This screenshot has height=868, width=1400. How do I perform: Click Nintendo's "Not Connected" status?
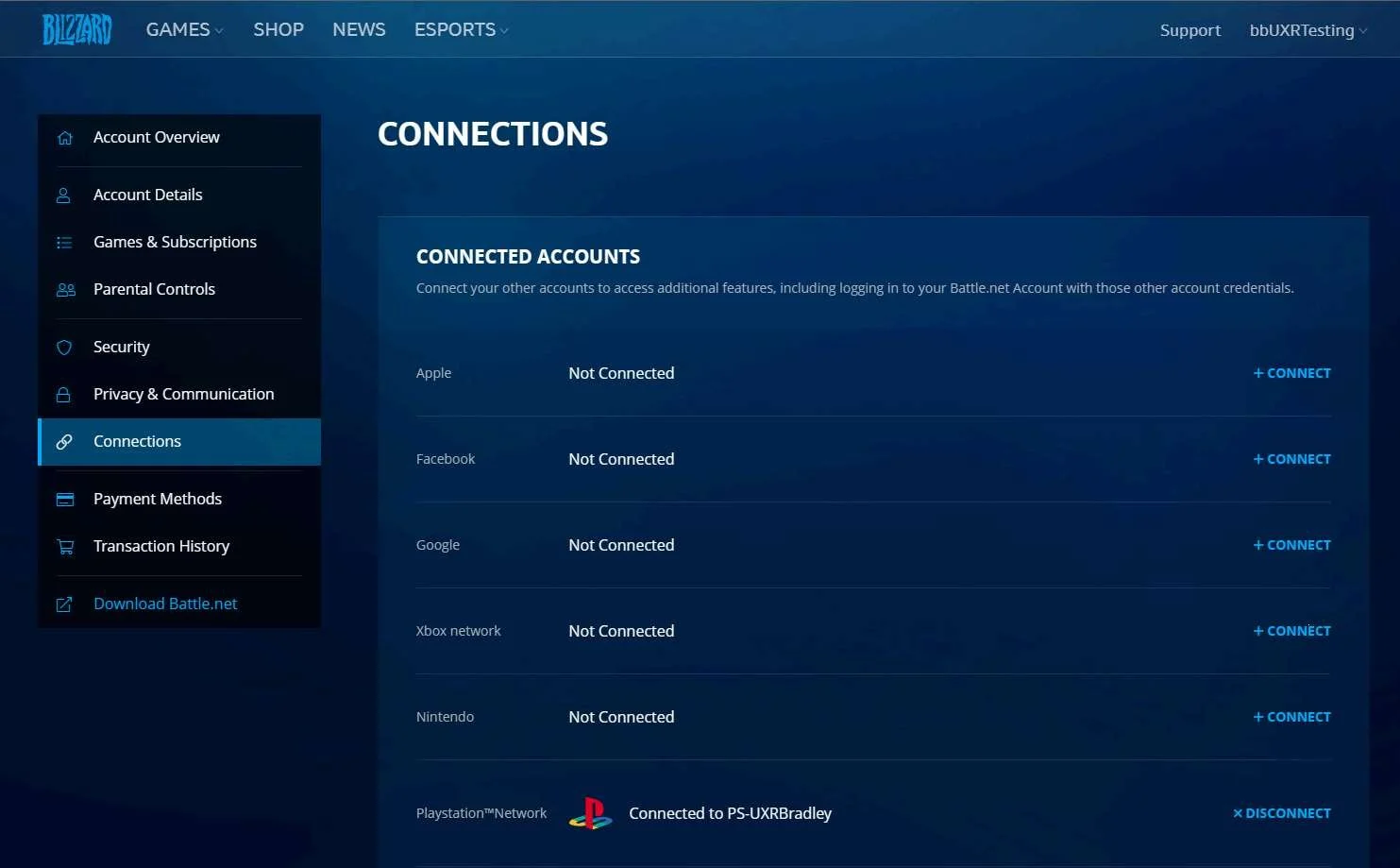(x=621, y=717)
